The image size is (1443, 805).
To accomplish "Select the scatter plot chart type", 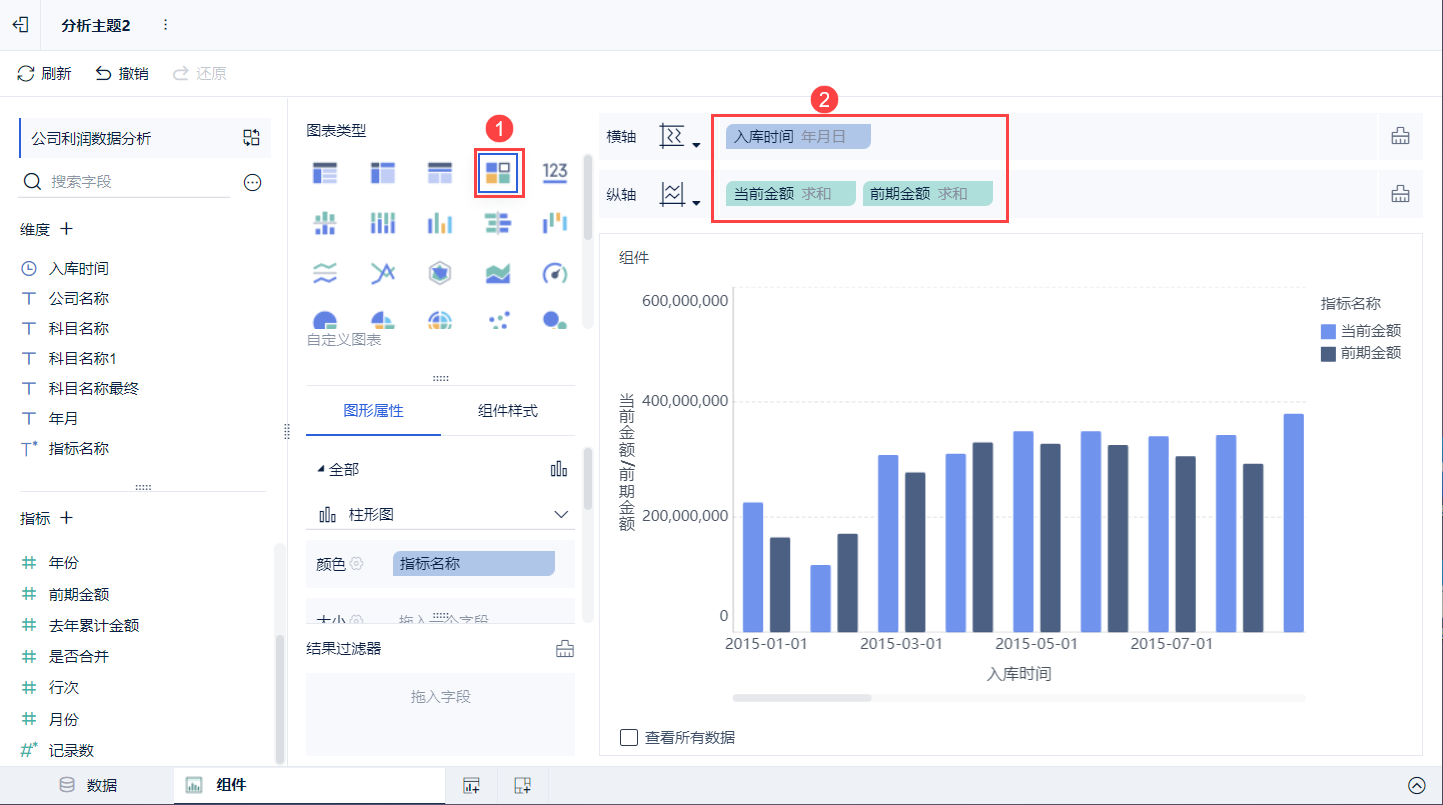I will 498,320.
